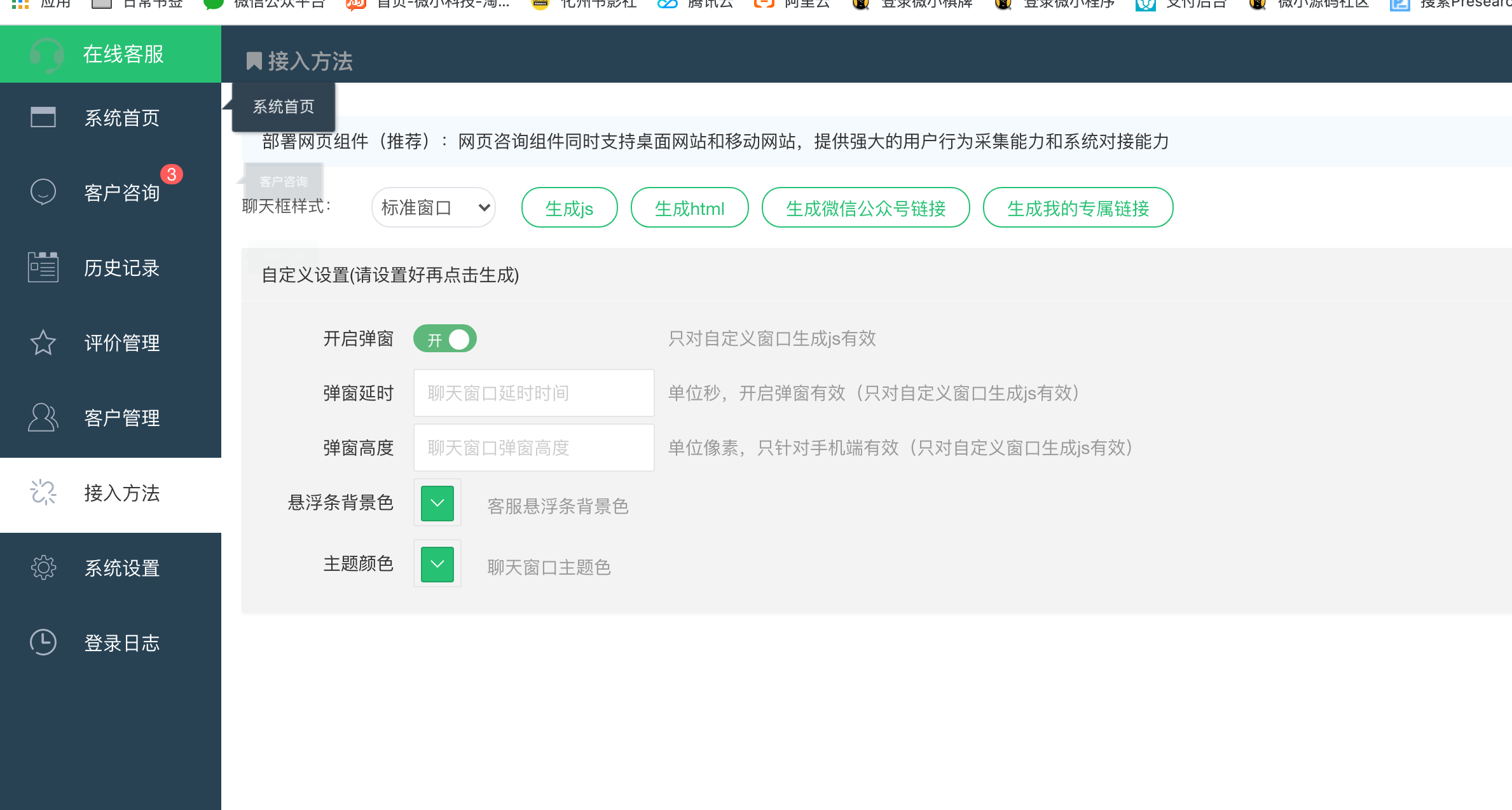Focus the 聊天窗口弹窗高度 input field
1512x810 pixels.
click(x=534, y=448)
